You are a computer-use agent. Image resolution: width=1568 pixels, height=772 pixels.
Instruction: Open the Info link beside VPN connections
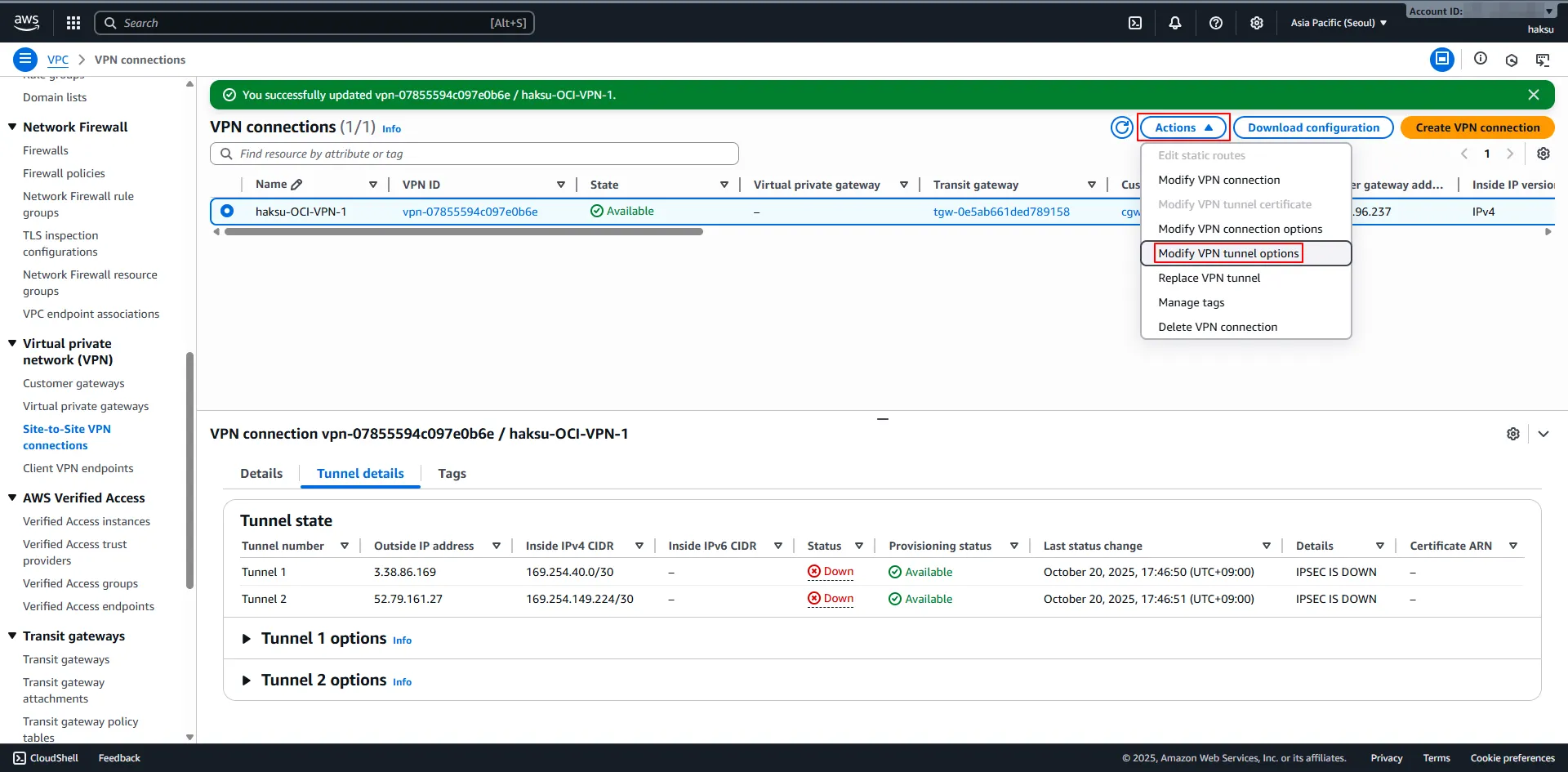coord(392,129)
